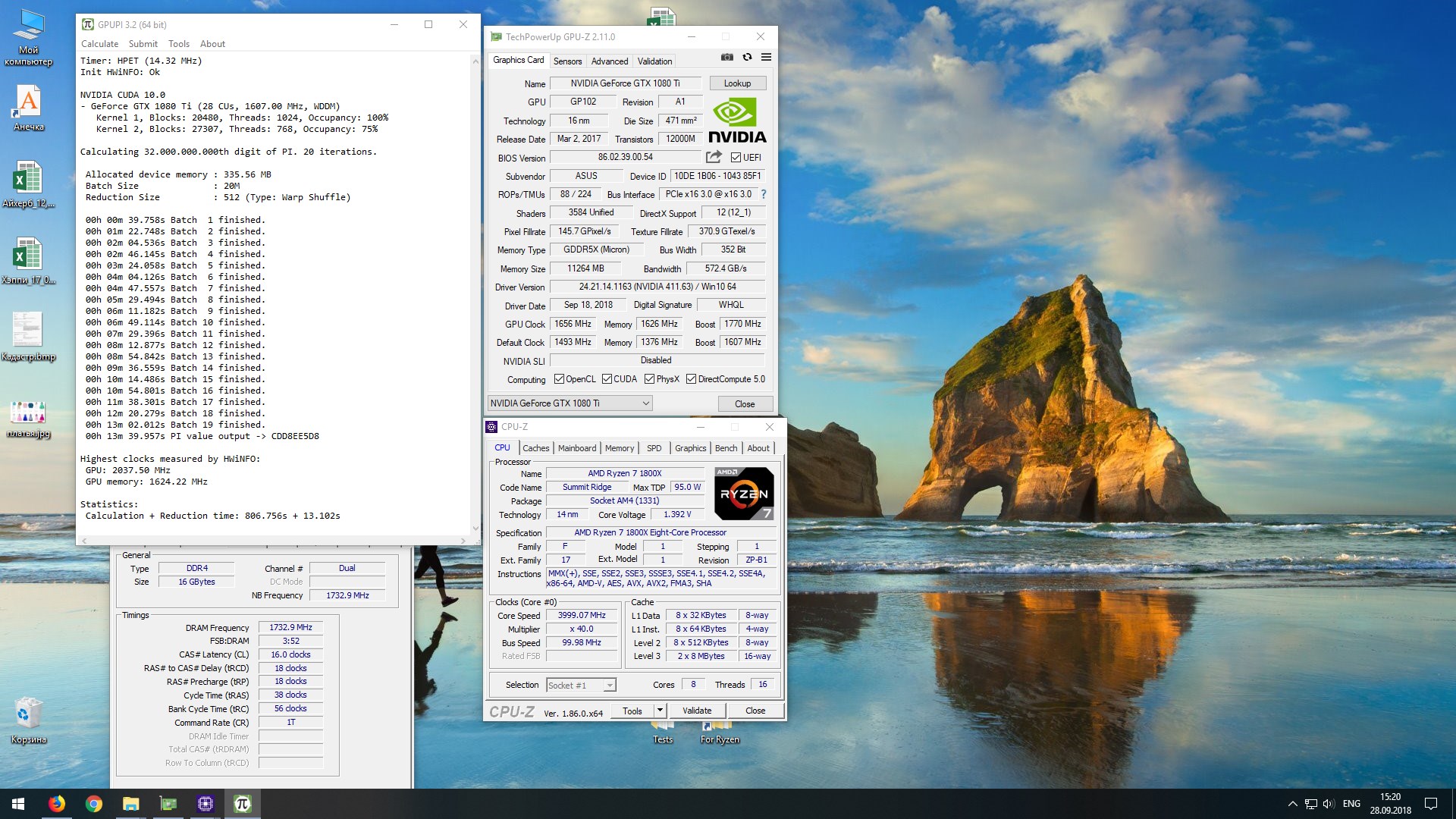This screenshot has width=1456, height=819.
Task: Switch to the Advanced tab in GPU-Z
Action: pos(610,61)
